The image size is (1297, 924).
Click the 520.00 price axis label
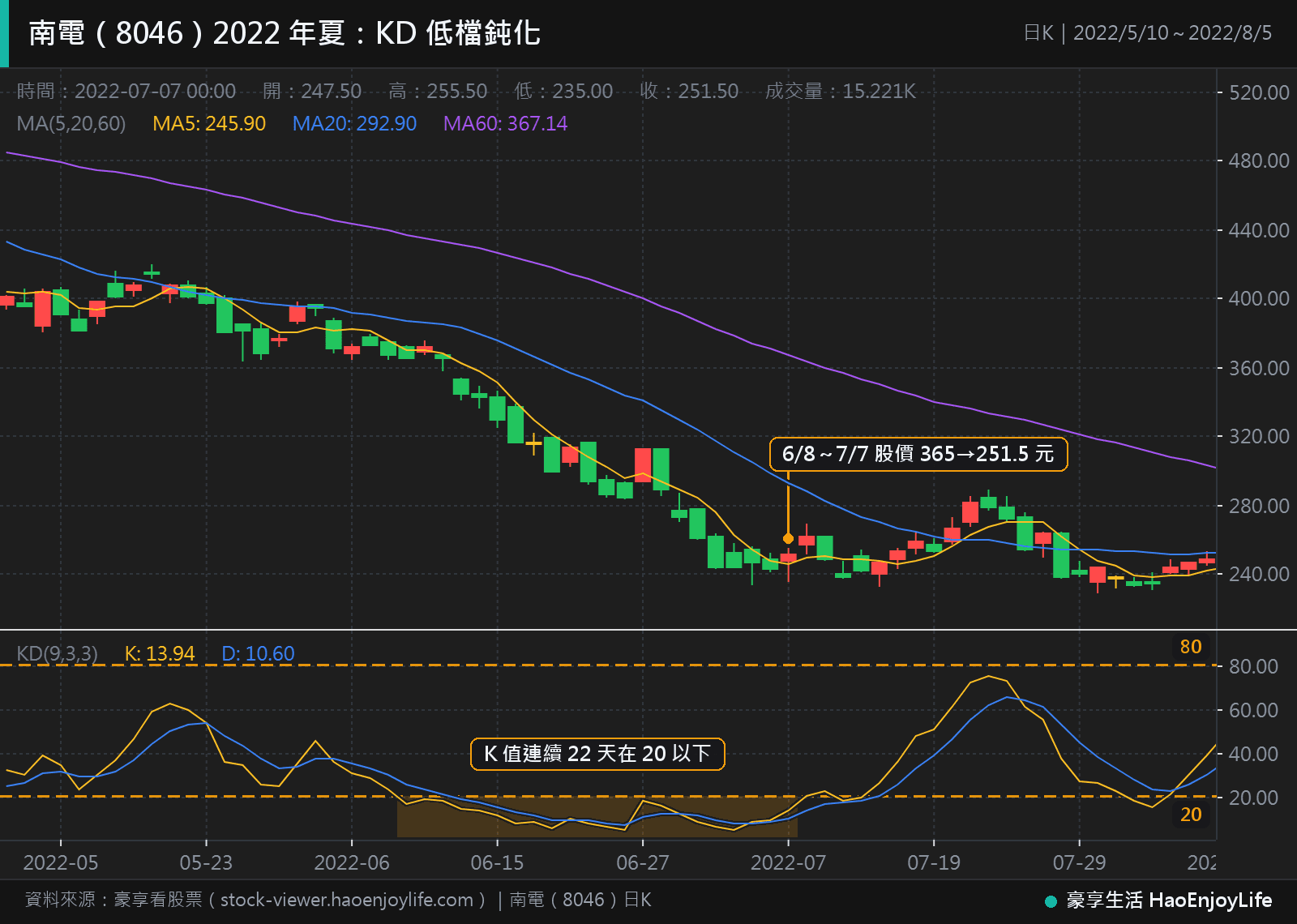coord(1259,92)
